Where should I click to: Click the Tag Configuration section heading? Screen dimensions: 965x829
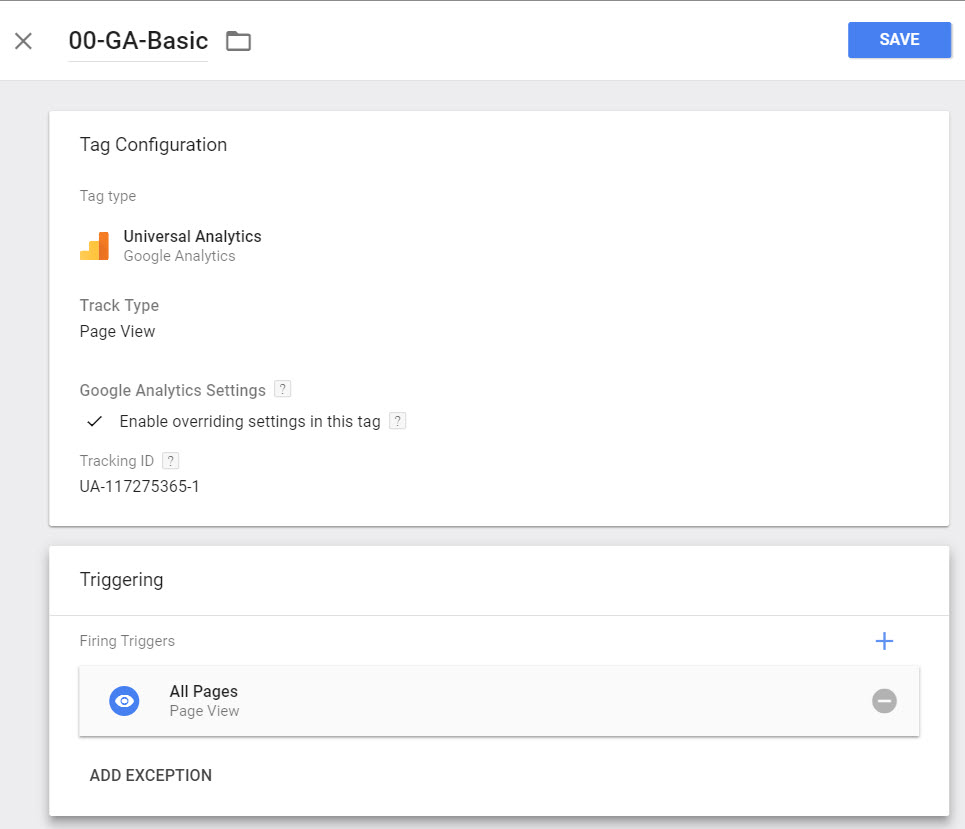click(x=153, y=145)
